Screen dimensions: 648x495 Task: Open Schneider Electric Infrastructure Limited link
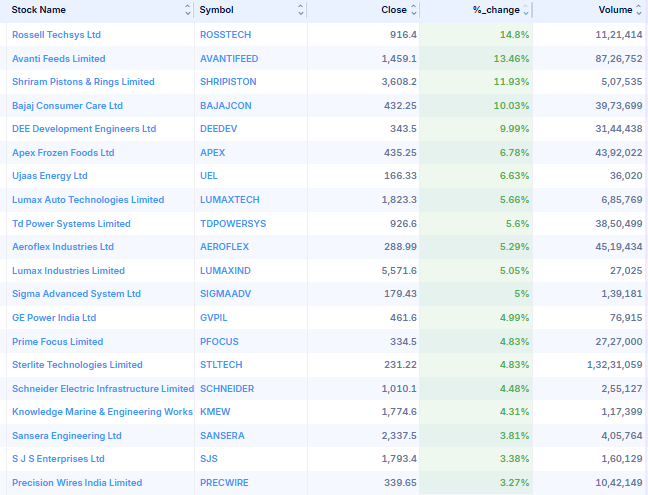click(103, 389)
